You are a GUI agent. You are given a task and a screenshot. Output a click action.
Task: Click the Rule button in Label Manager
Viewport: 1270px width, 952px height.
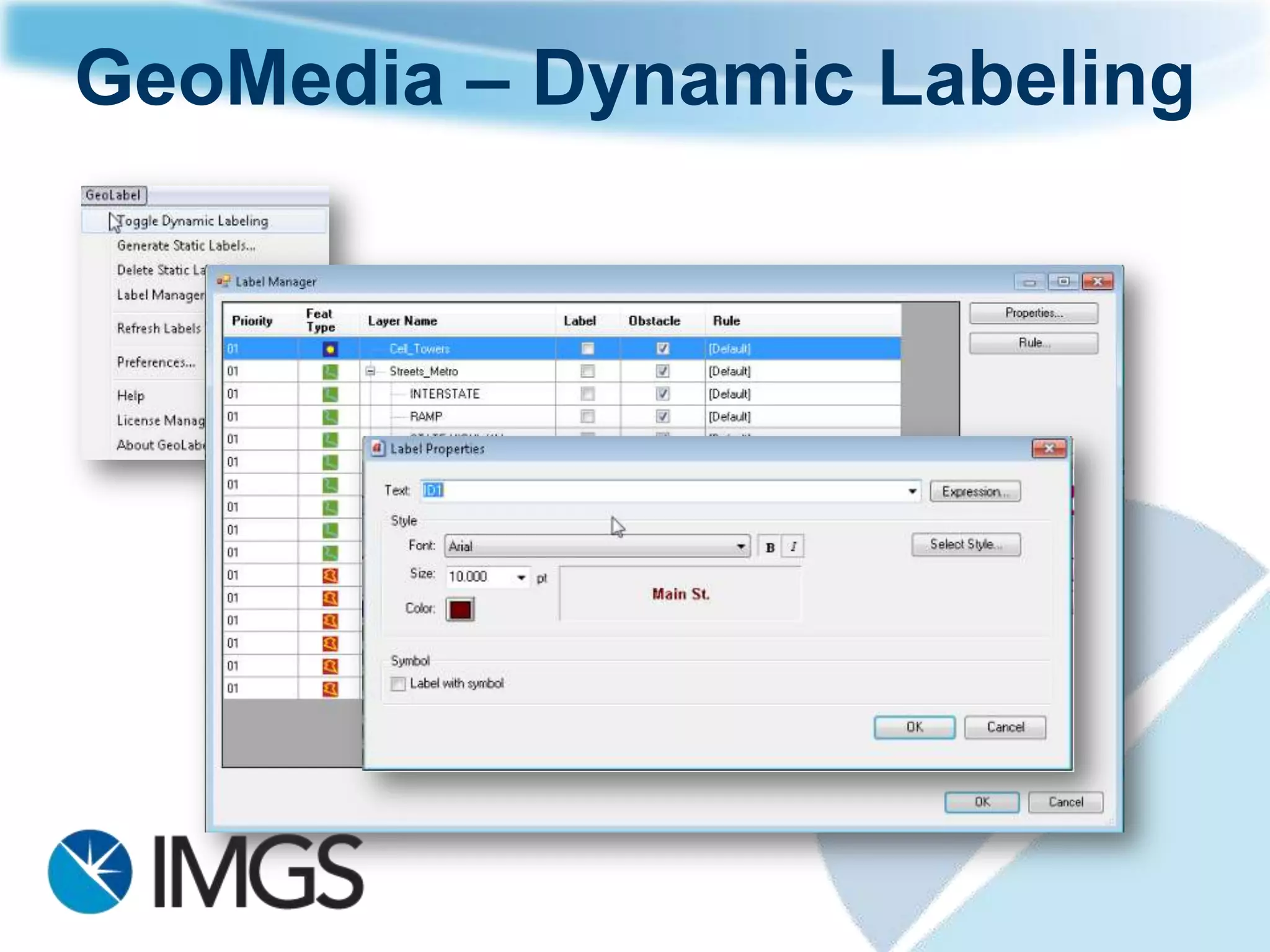[x=1034, y=343]
